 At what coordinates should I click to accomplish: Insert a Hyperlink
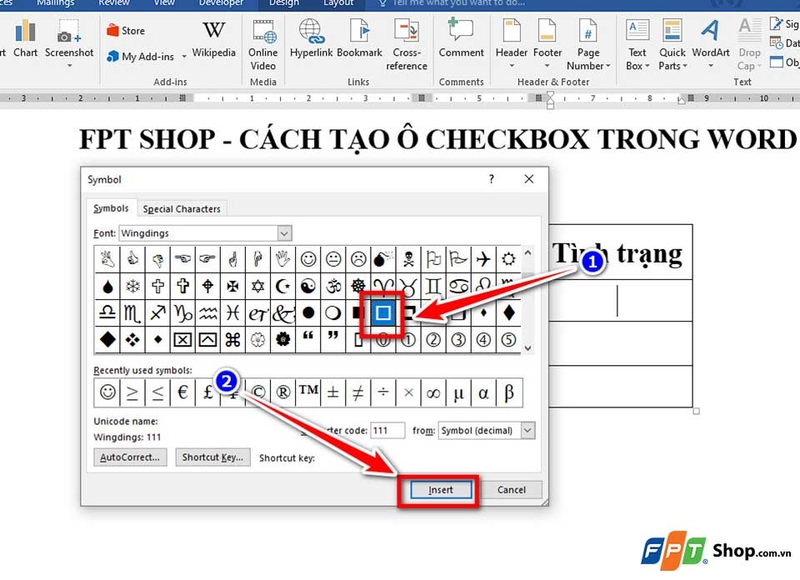click(311, 39)
